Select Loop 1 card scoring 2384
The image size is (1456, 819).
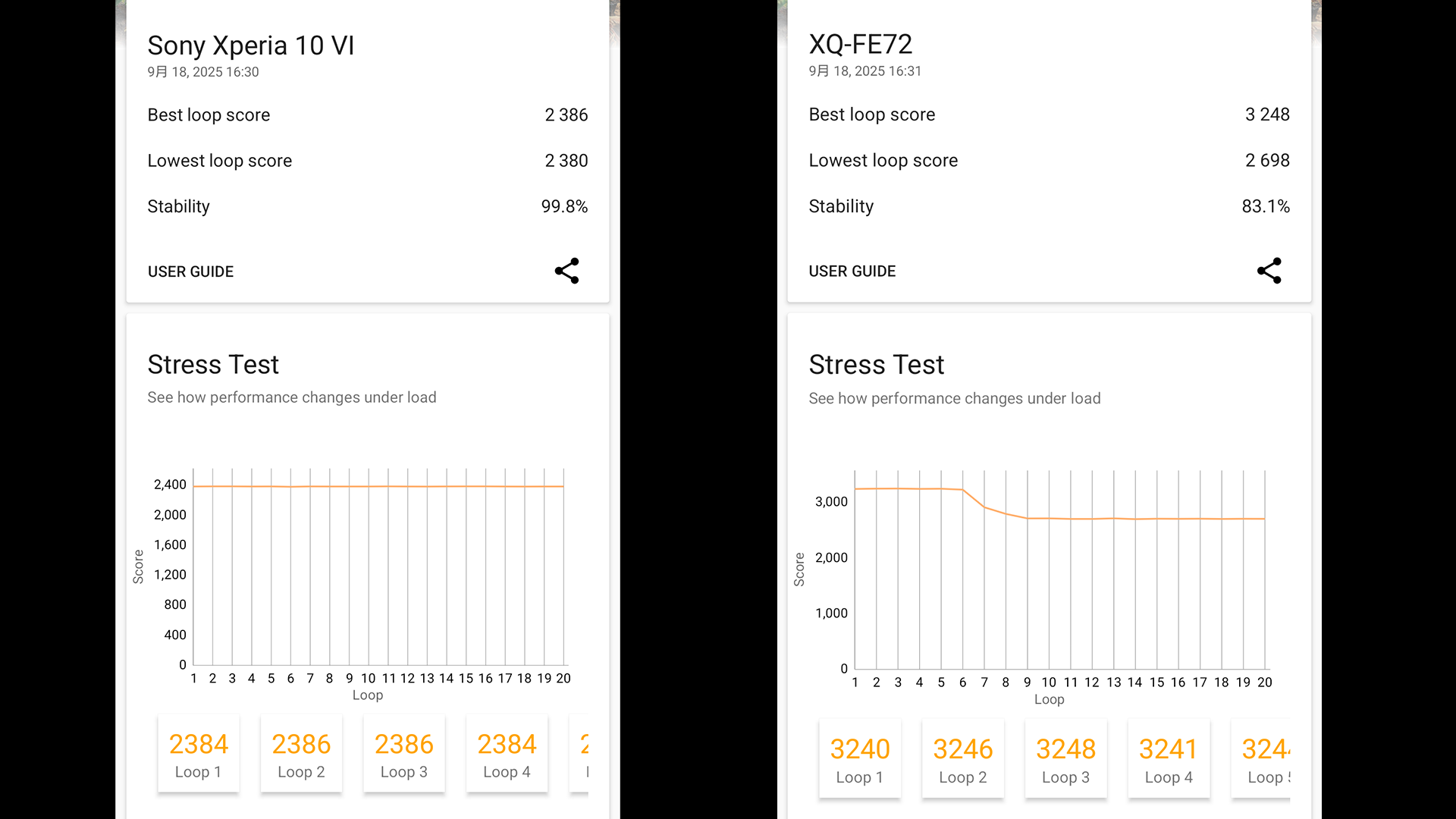pos(199,754)
